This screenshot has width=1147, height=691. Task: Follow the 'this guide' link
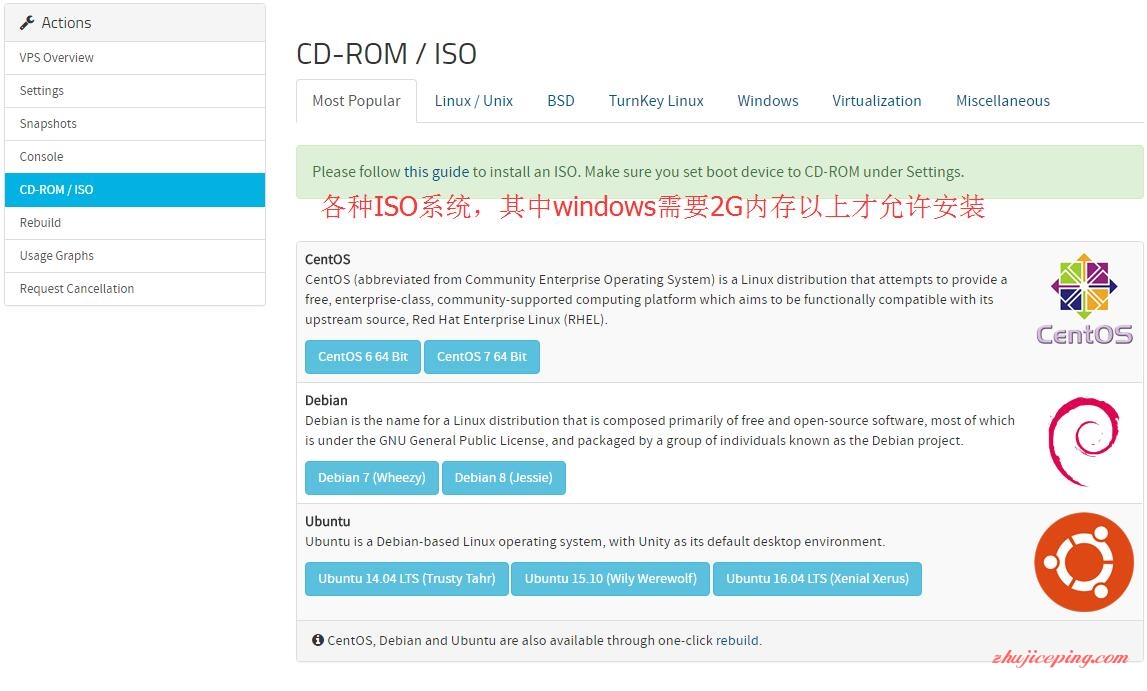point(436,172)
